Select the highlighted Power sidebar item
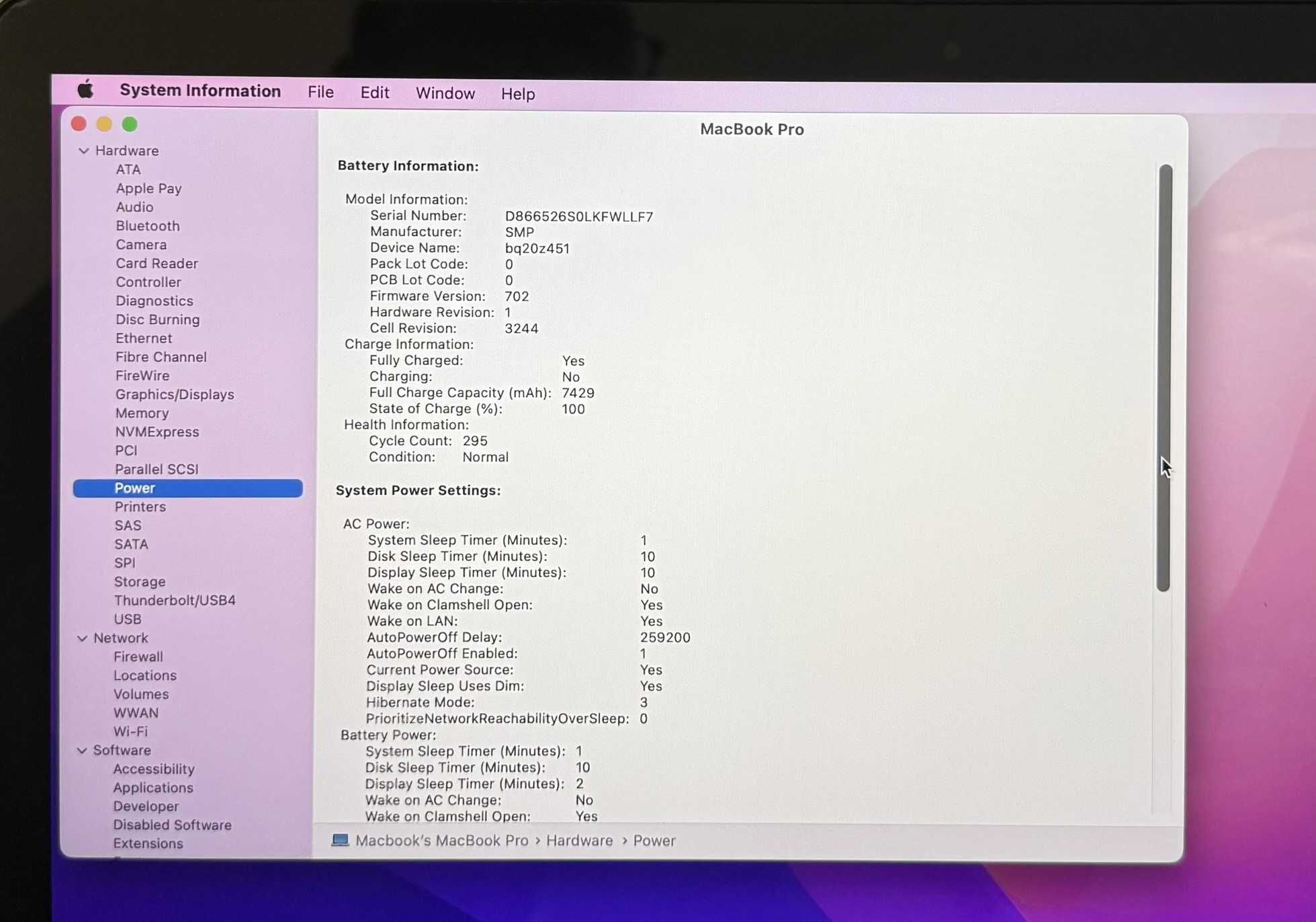This screenshot has height=922, width=1316. coord(188,488)
